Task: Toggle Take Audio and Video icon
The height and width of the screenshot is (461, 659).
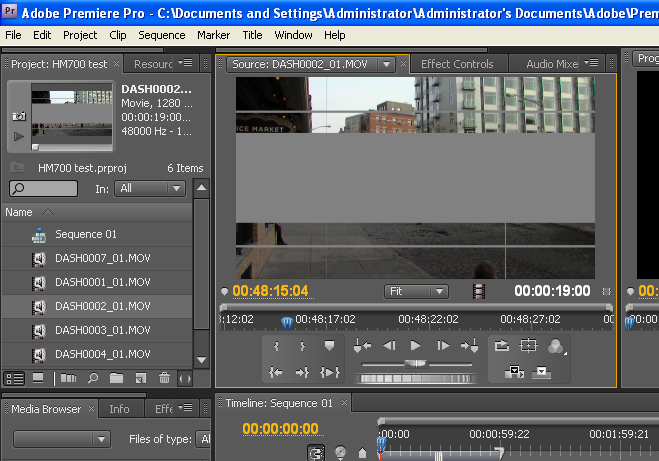Action: pos(479,291)
